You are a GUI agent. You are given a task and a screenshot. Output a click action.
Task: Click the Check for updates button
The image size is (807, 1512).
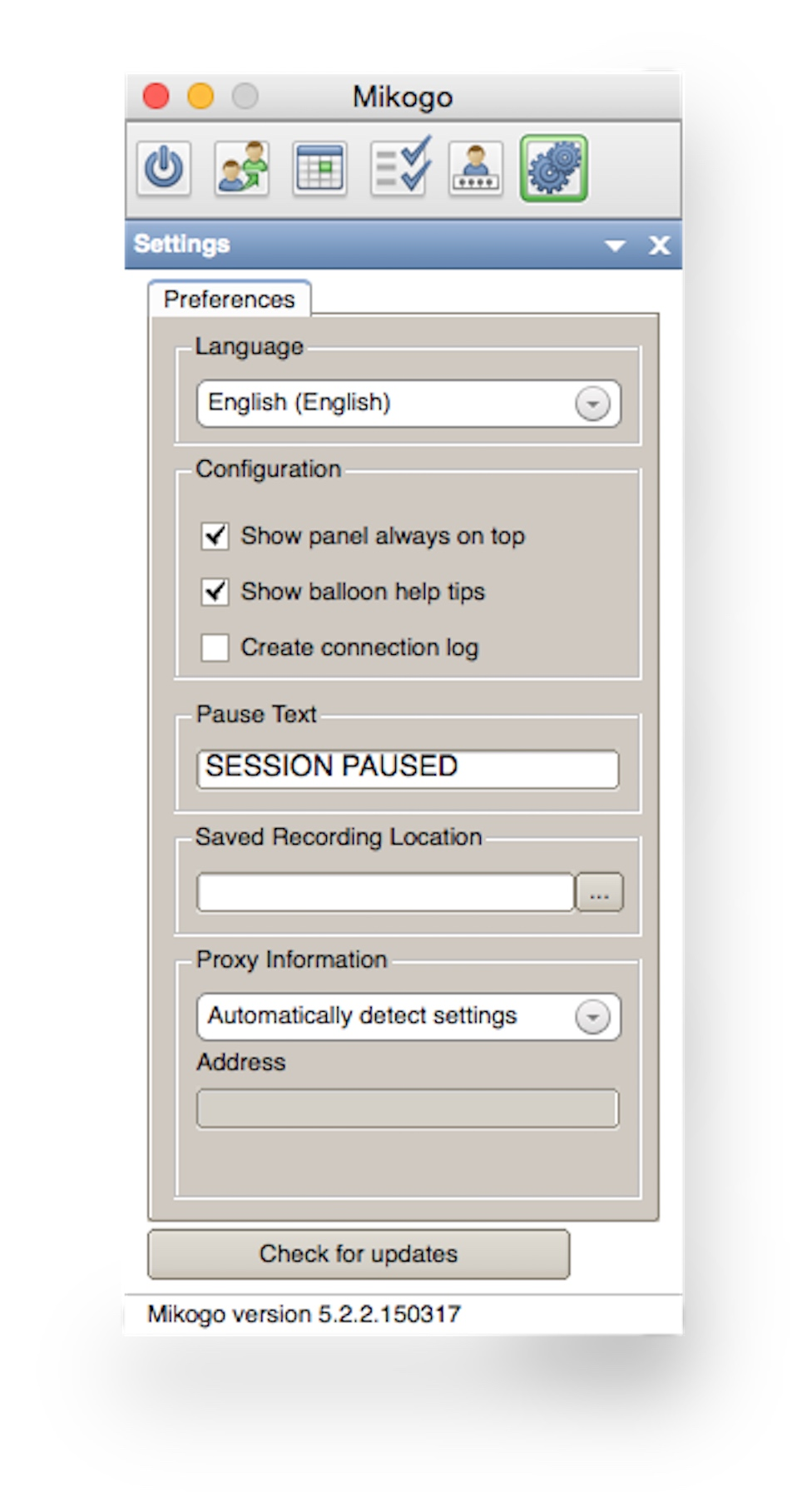pos(359,1254)
